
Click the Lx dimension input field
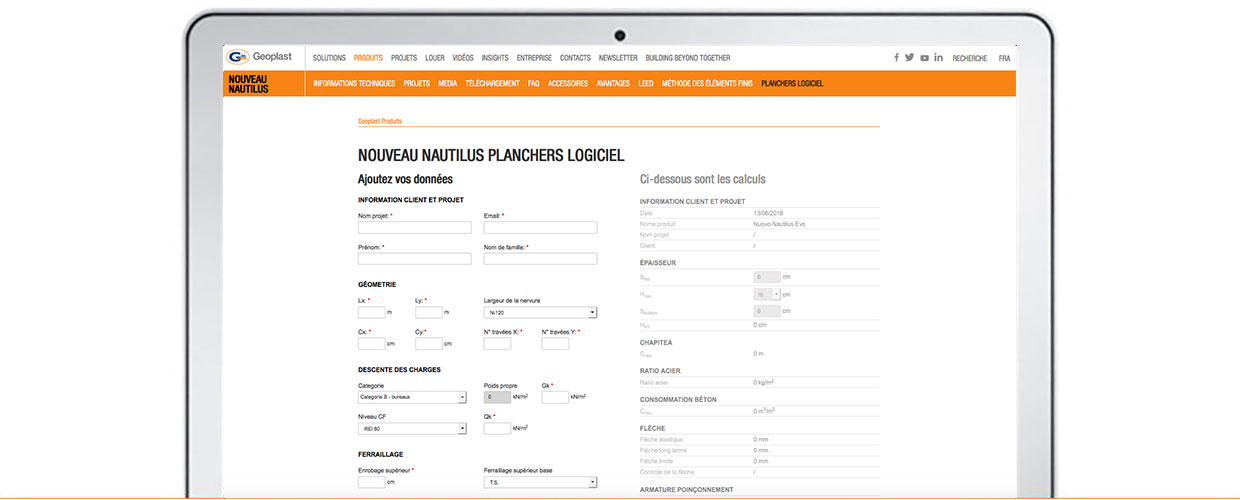click(x=371, y=313)
